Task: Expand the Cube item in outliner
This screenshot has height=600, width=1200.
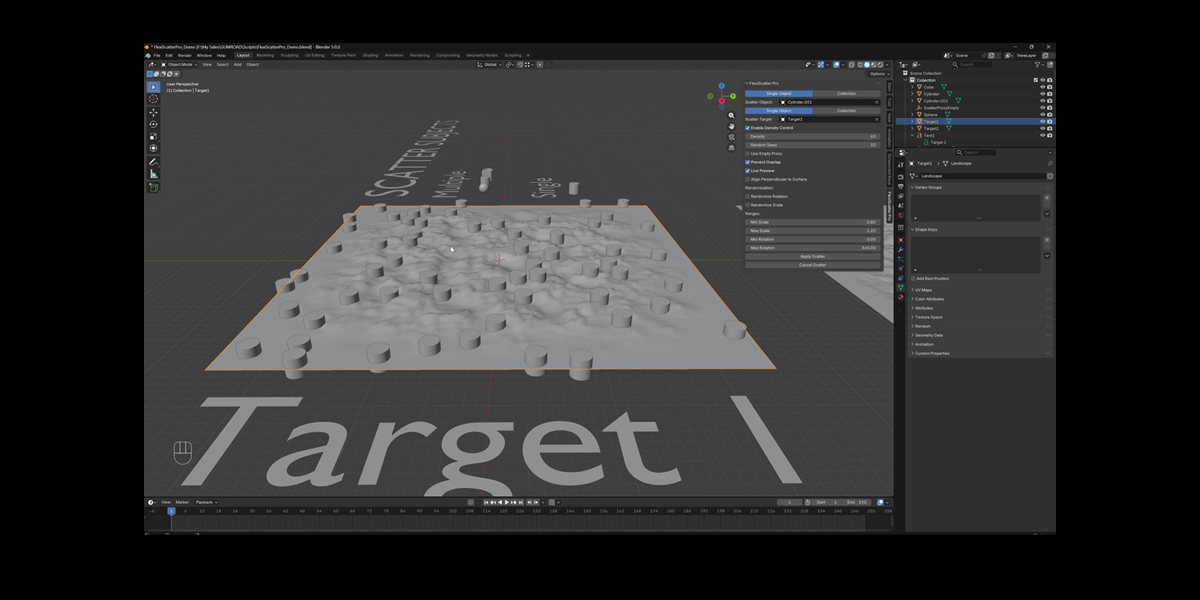Action: pos(913,87)
